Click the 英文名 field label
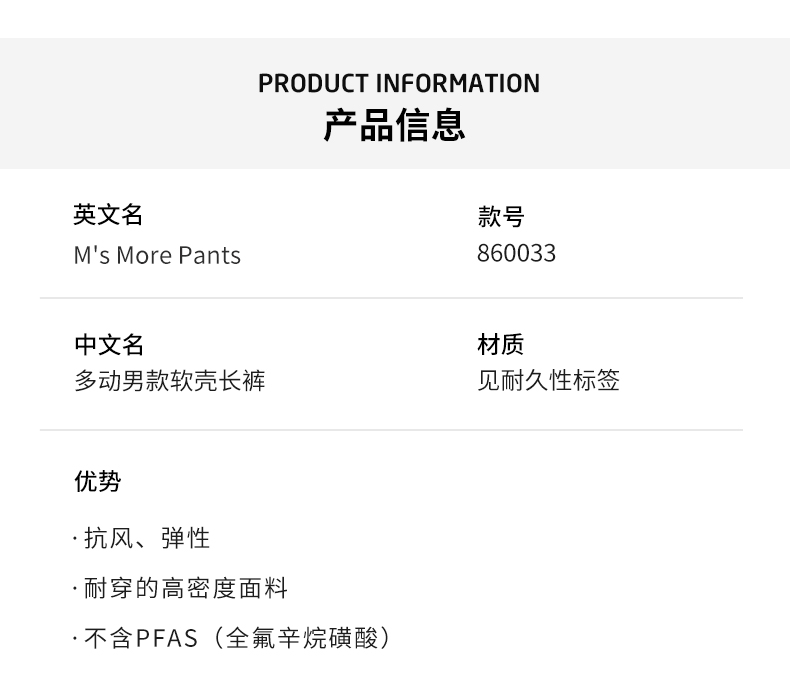The width and height of the screenshot is (790, 691). tap(108, 214)
